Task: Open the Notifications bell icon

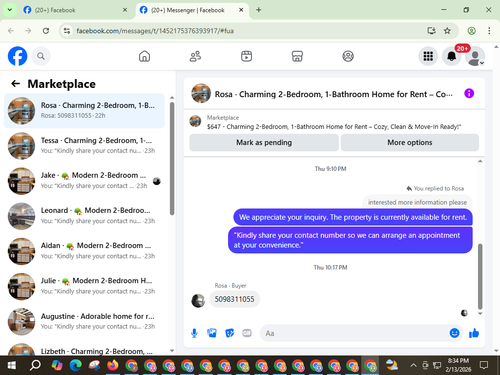Action: pyautogui.click(x=452, y=56)
